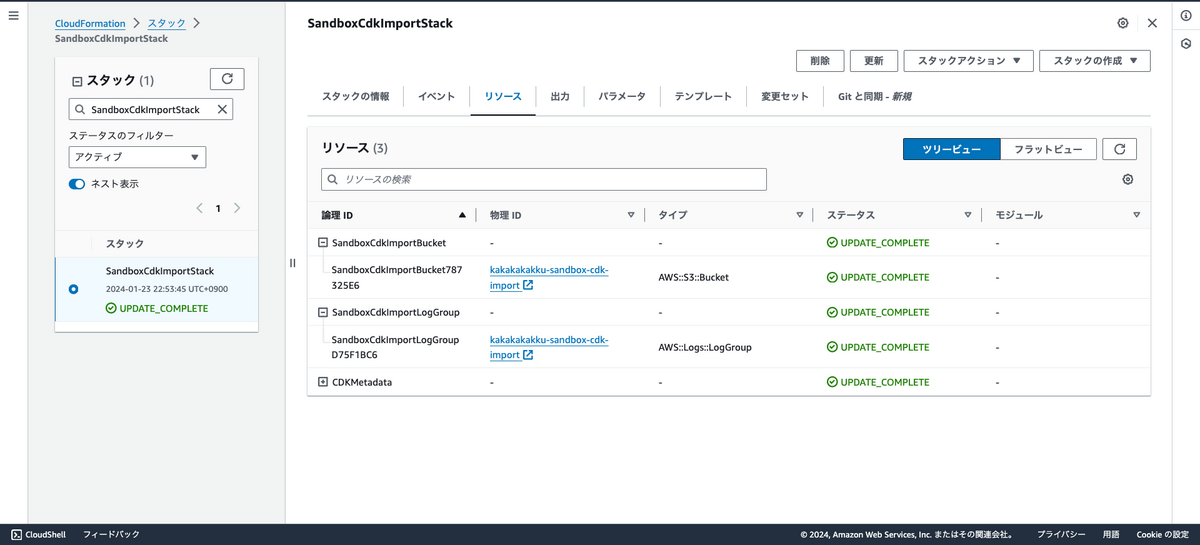
Task: Switch to ツリービュー
Action: 951,149
